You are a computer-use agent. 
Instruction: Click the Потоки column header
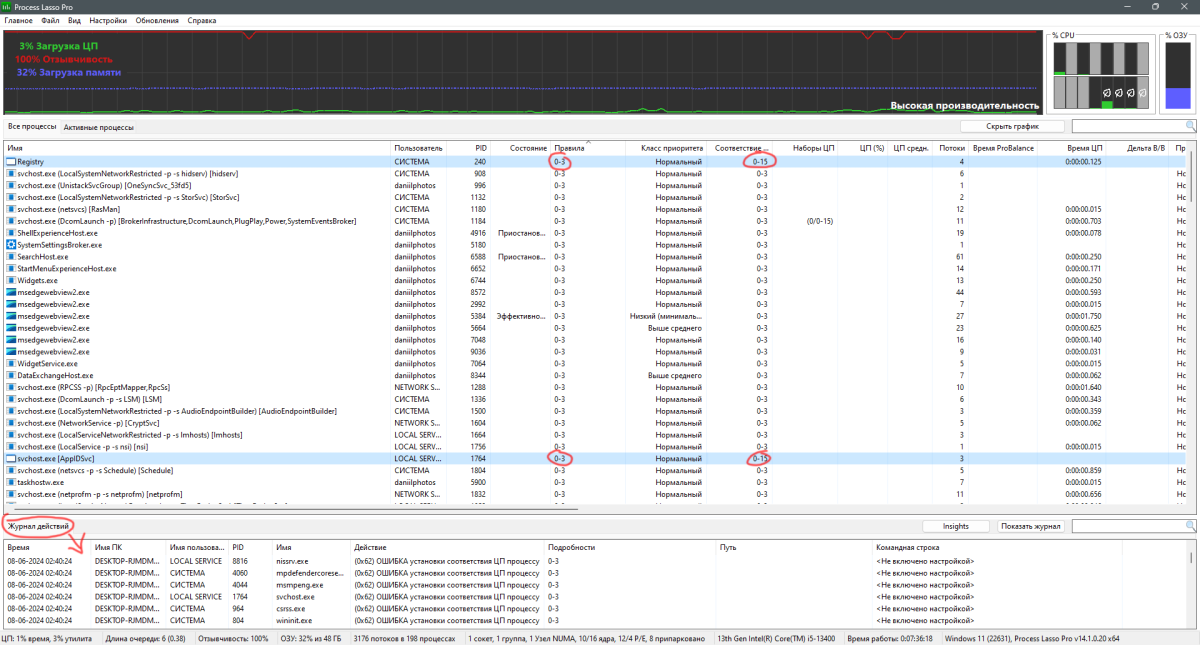pos(952,148)
